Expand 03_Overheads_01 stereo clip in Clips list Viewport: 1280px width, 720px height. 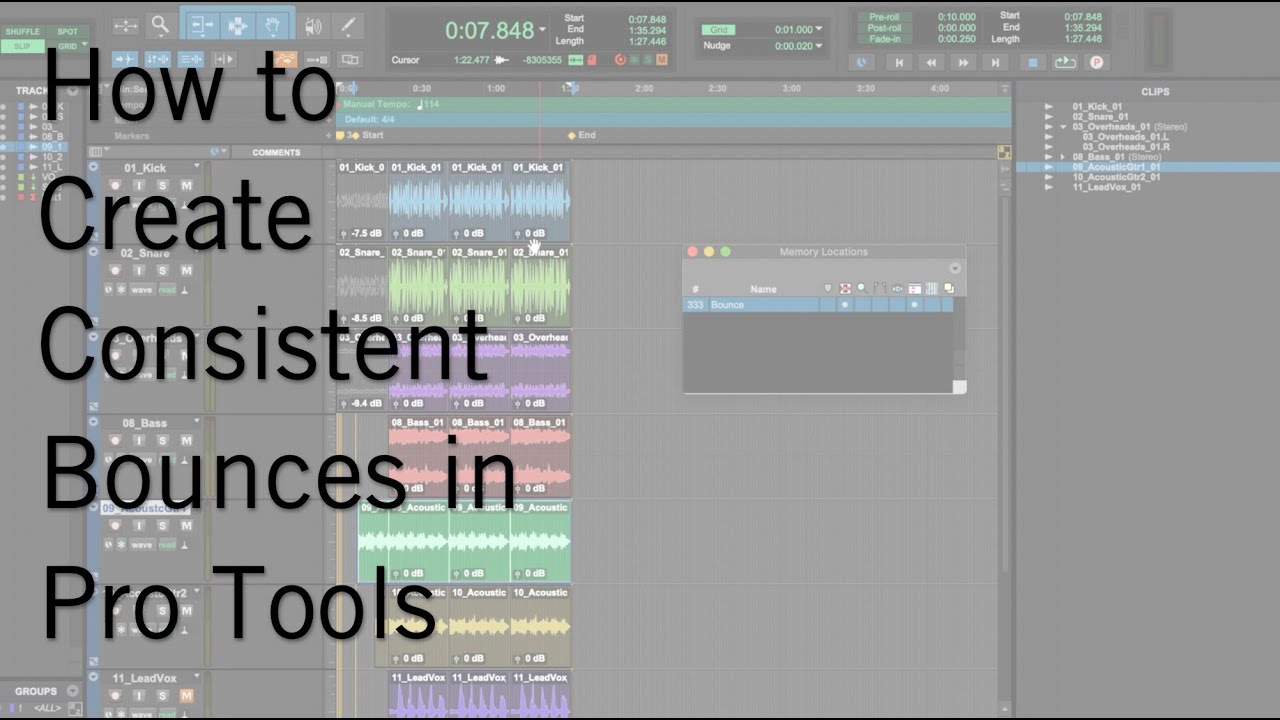coord(1063,127)
